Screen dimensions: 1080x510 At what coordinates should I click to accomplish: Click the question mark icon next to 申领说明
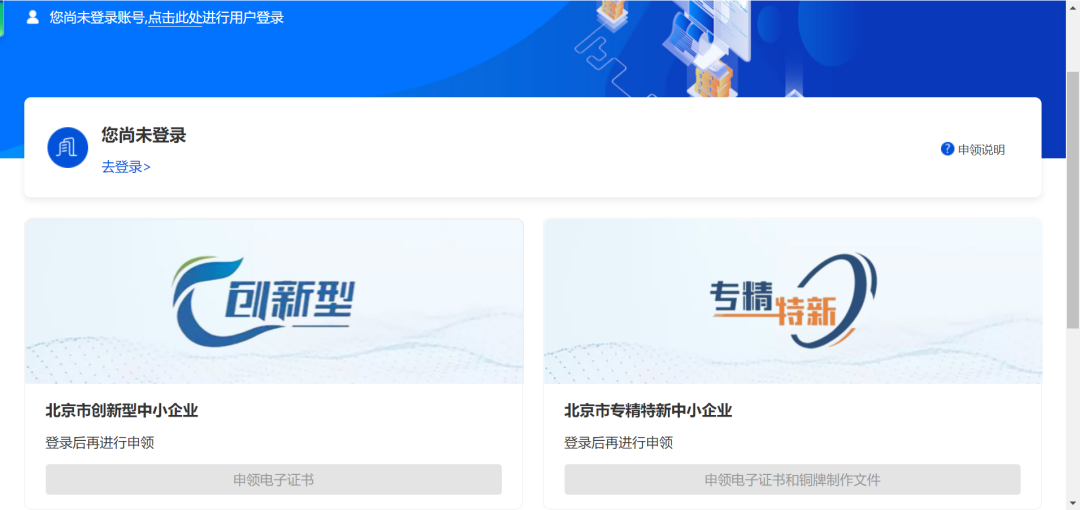(948, 149)
